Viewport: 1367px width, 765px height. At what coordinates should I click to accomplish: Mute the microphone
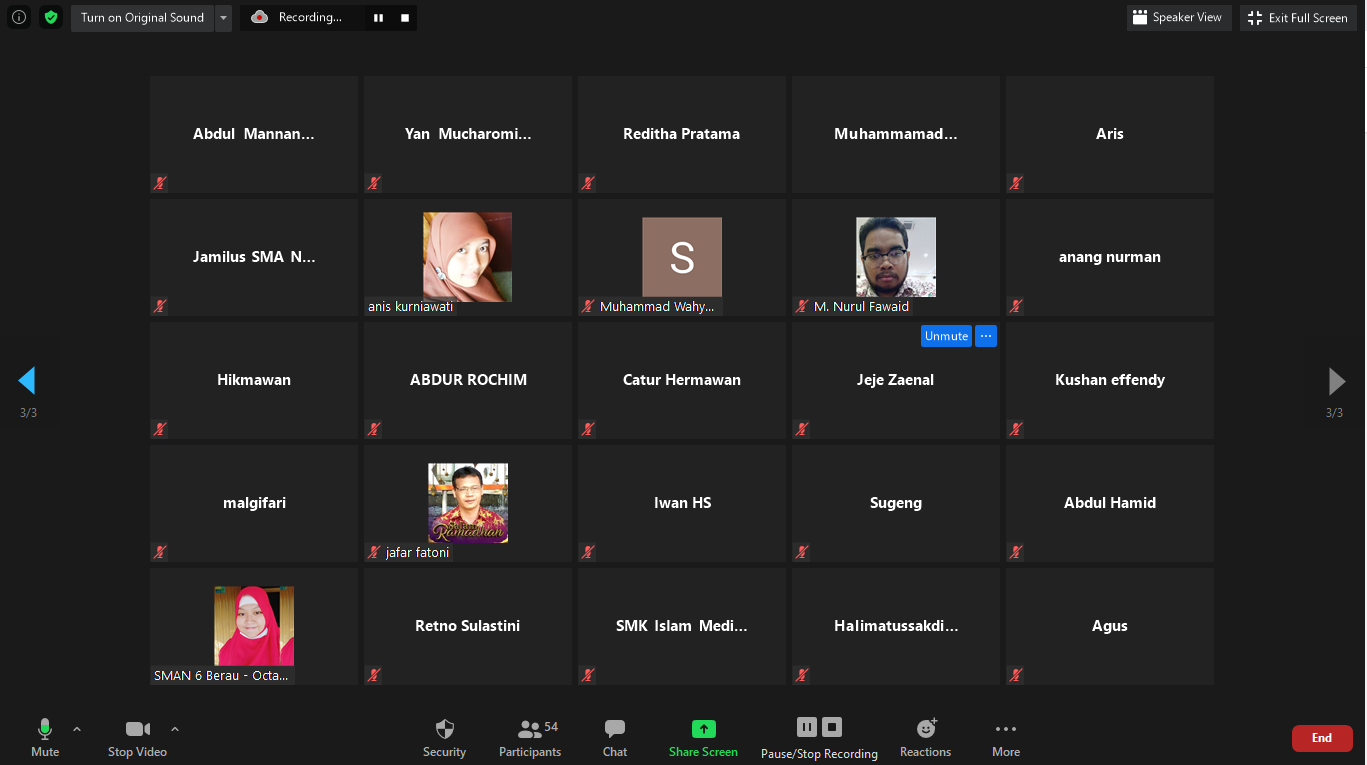(45, 738)
